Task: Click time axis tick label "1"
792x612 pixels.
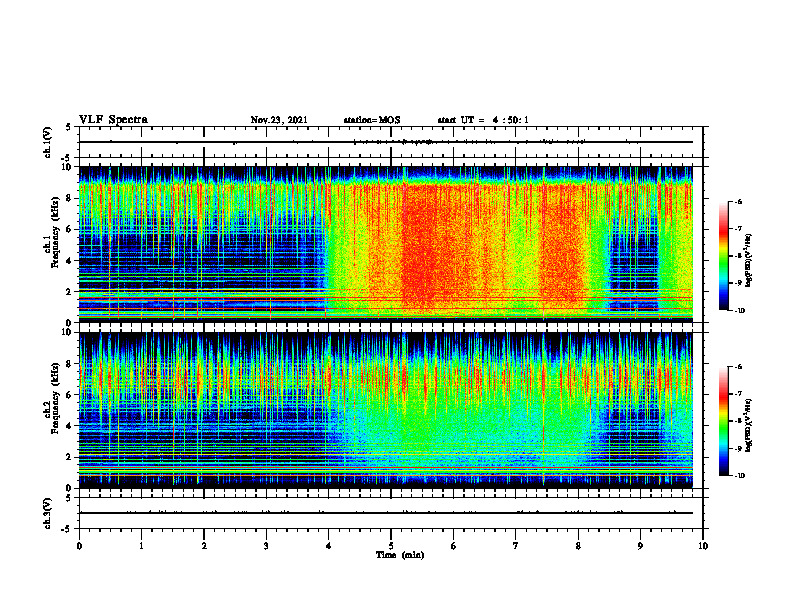Action: [141, 546]
